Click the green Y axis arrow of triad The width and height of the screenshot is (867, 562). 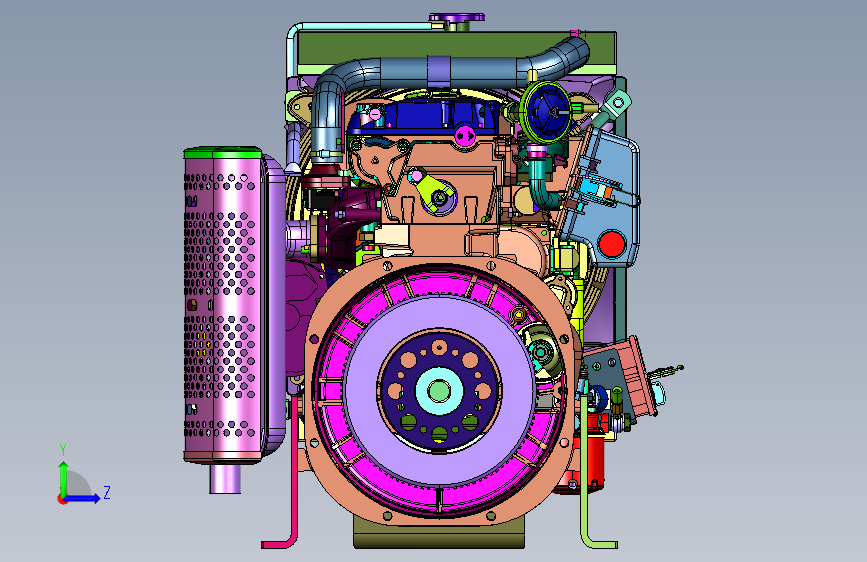click(x=64, y=478)
